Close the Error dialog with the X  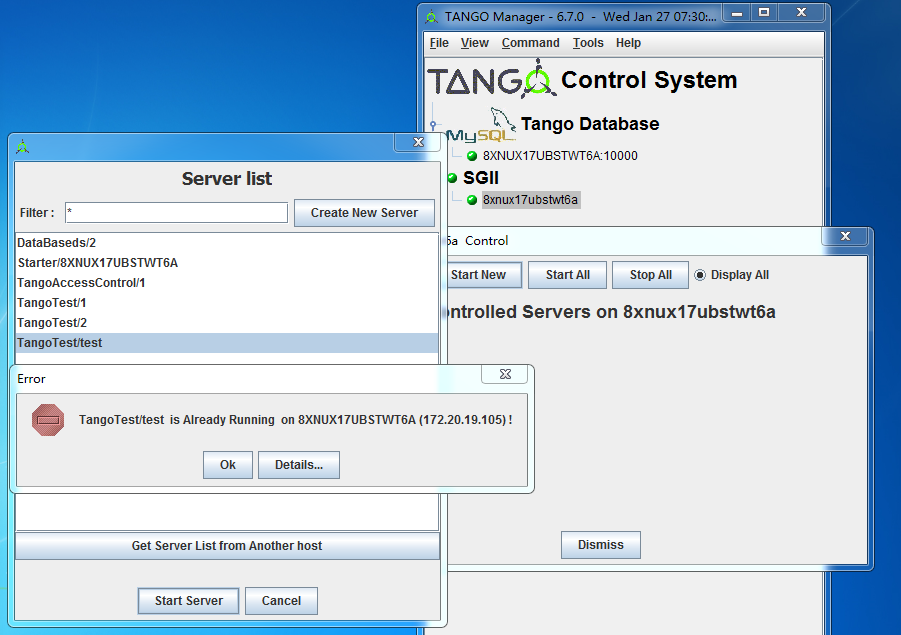tap(505, 374)
